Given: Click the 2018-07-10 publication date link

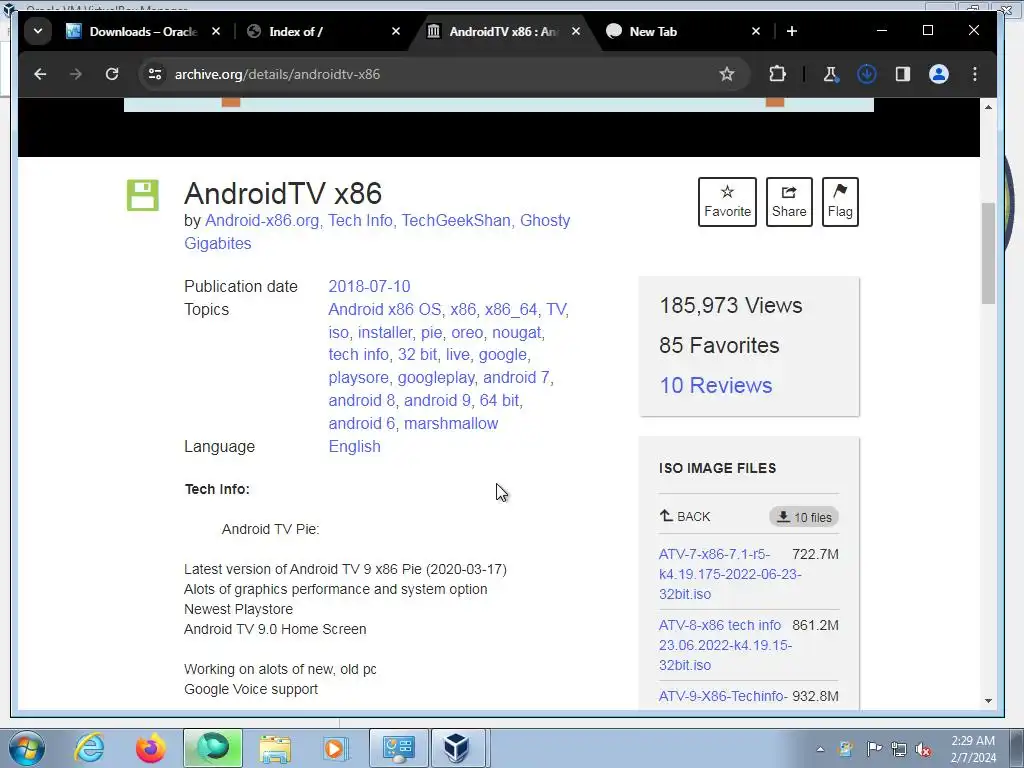Looking at the screenshot, I should (x=369, y=287).
